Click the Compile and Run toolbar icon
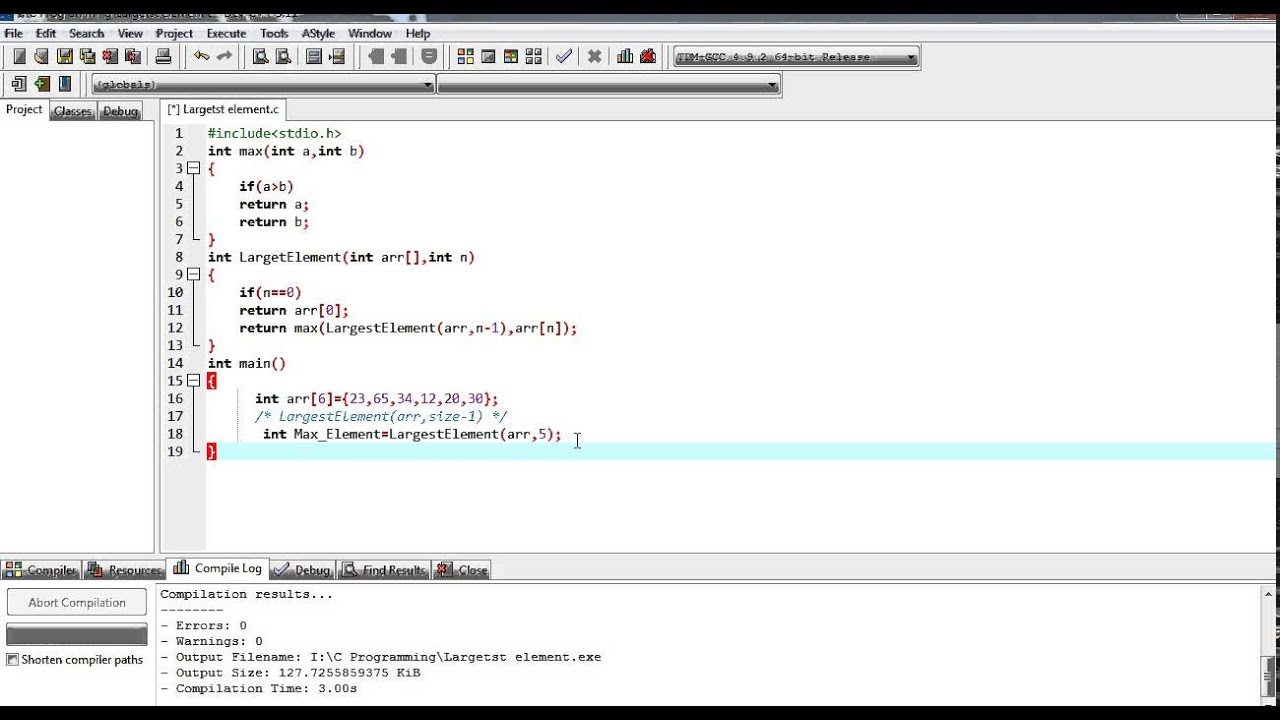Screen dimensions: 1280x720 (511, 57)
